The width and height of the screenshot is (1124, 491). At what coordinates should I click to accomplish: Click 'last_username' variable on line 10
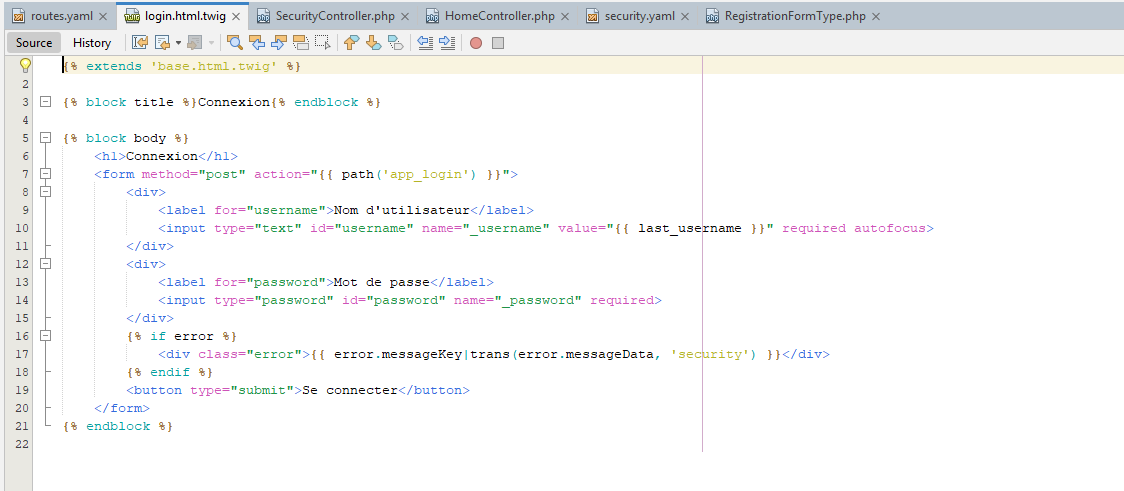point(690,228)
